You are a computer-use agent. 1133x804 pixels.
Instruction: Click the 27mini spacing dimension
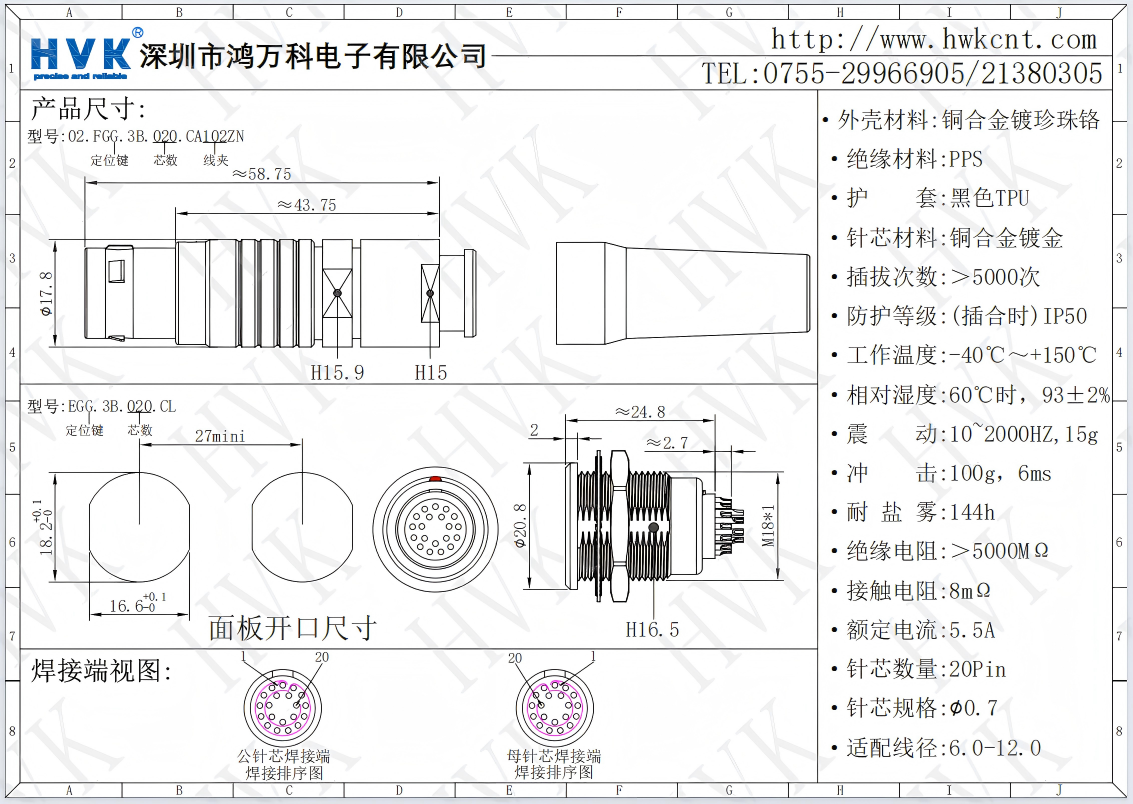220,436
